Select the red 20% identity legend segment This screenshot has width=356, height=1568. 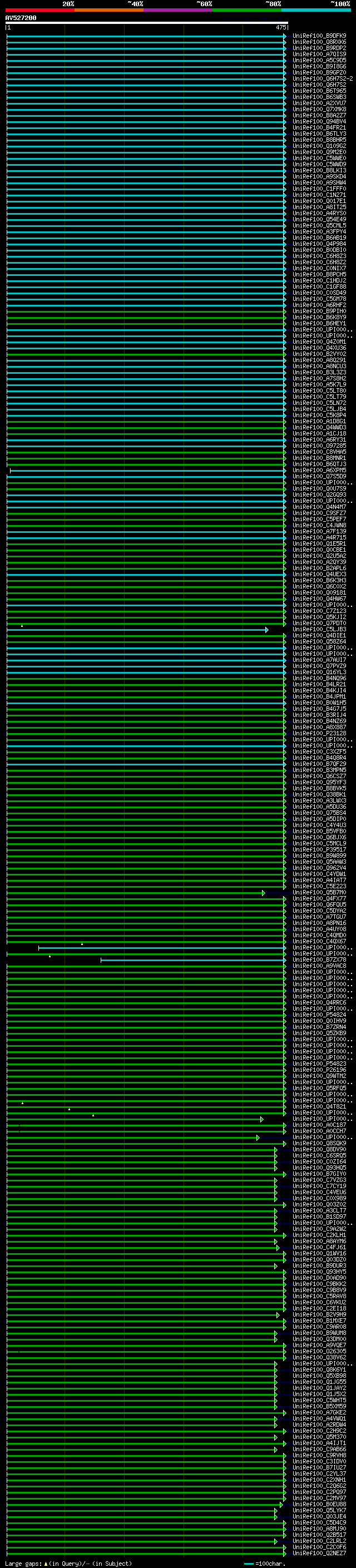[x=39, y=10]
